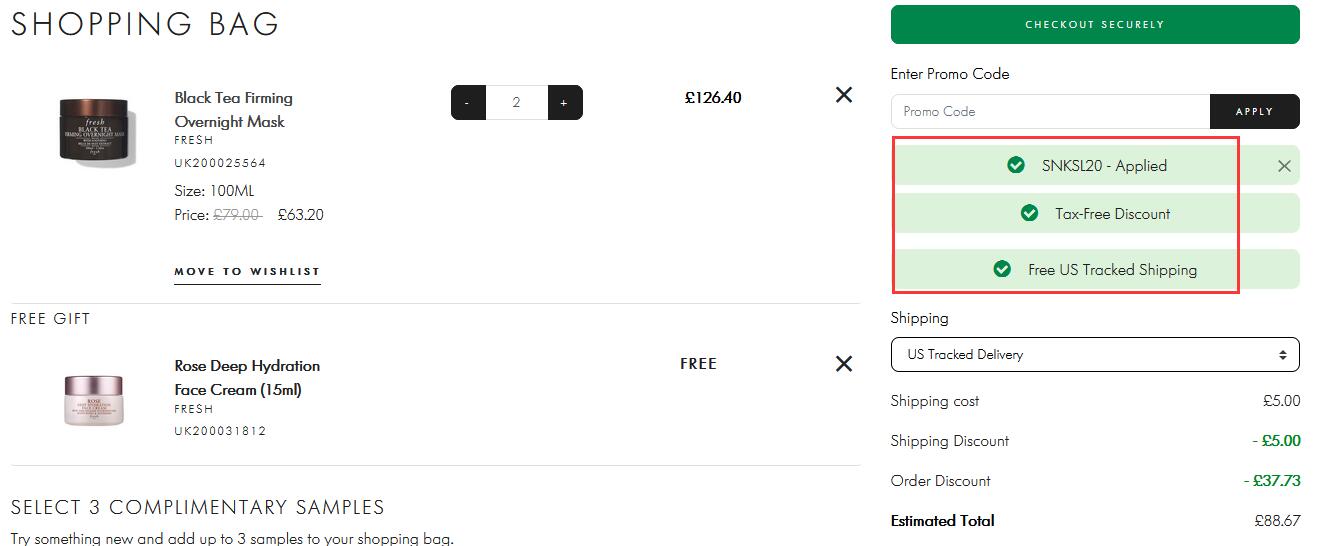This screenshot has width=1317, height=546.
Task: Click the Tax-Free Discount banner
Action: coord(1095,213)
